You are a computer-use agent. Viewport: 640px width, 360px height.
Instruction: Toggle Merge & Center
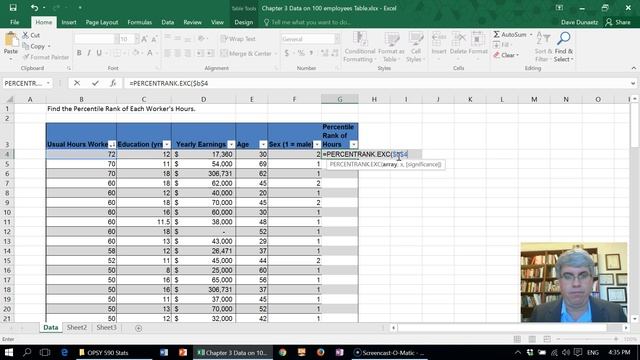pos(246,53)
